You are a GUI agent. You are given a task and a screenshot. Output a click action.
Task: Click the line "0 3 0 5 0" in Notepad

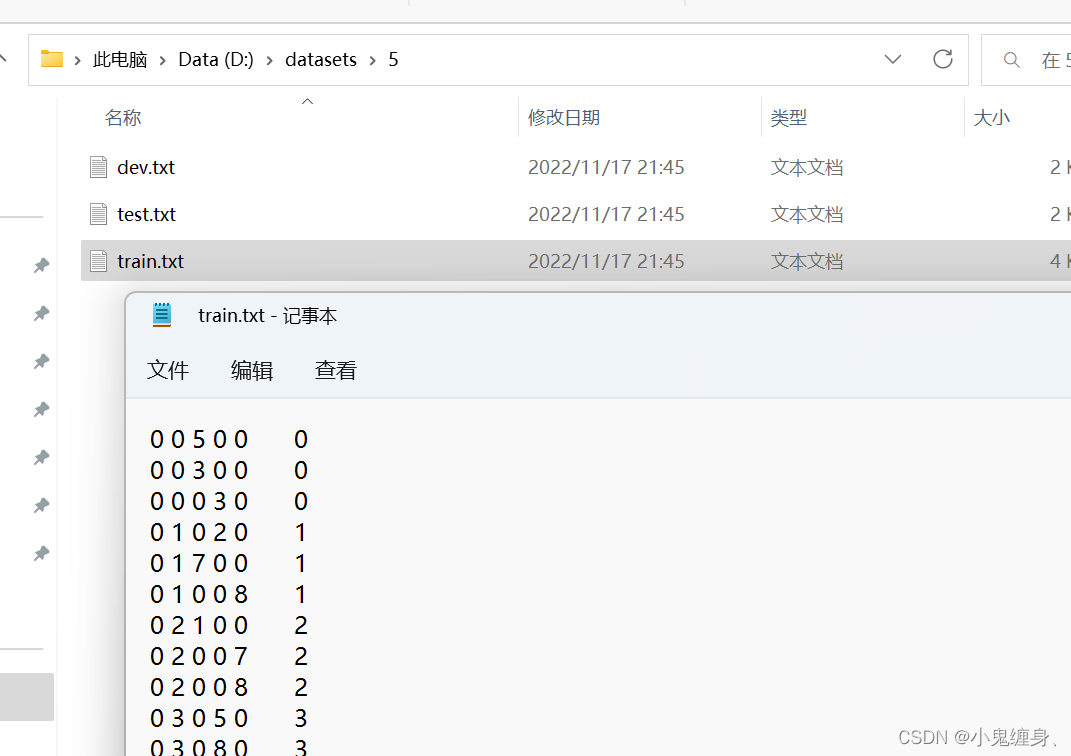click(199, 718)
